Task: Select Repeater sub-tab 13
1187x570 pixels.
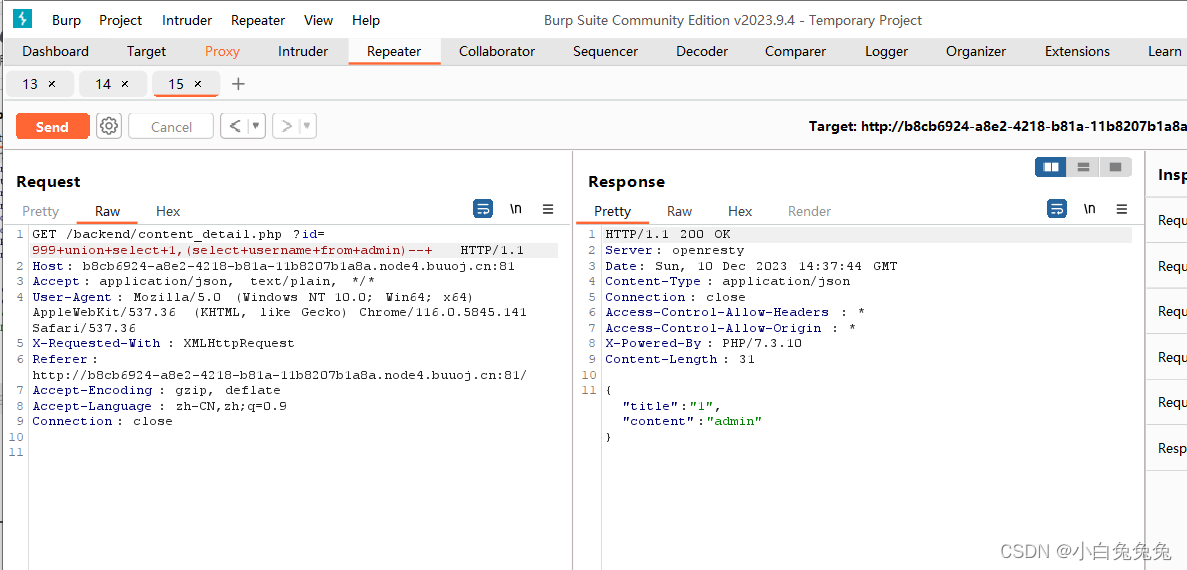Action: point(30,84)
